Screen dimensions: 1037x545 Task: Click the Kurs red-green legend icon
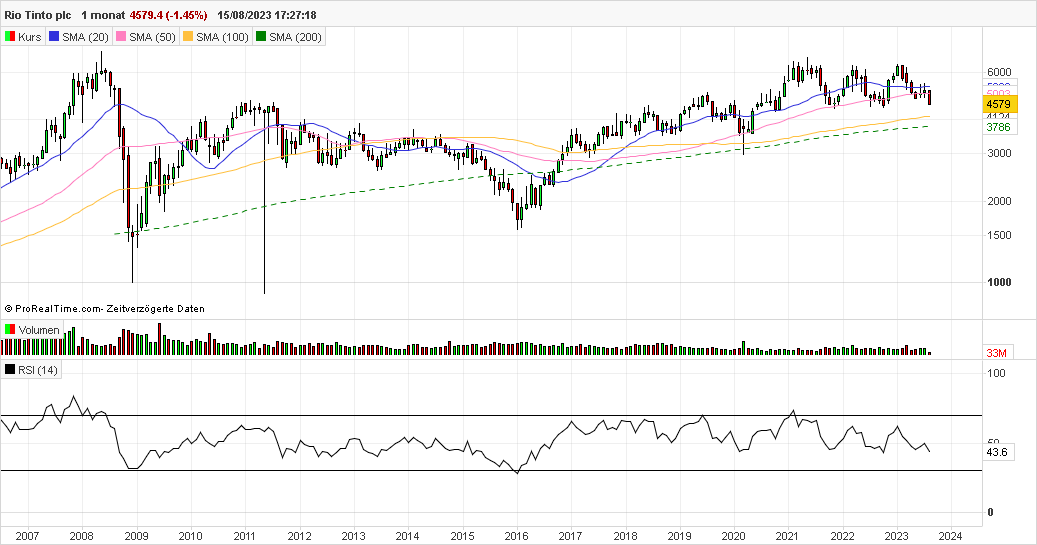point(10,37)
